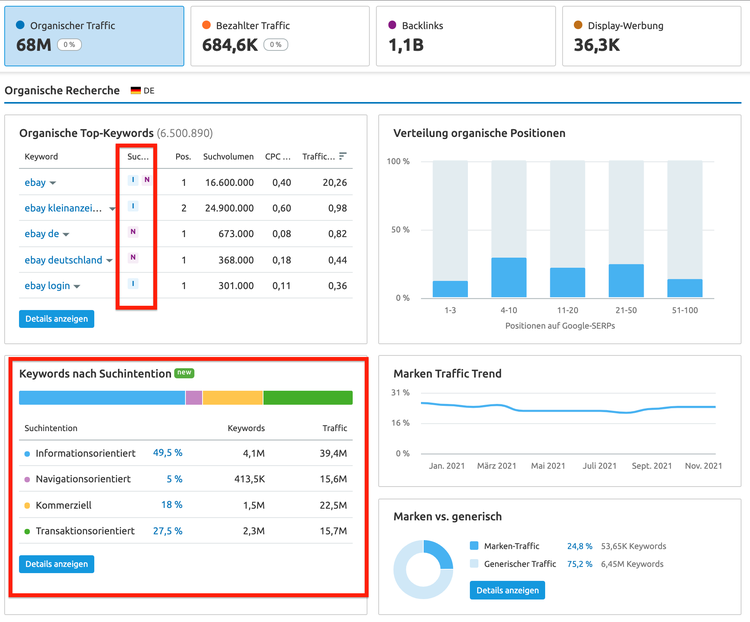Open the ebay login keyword link

click(47, 286)
